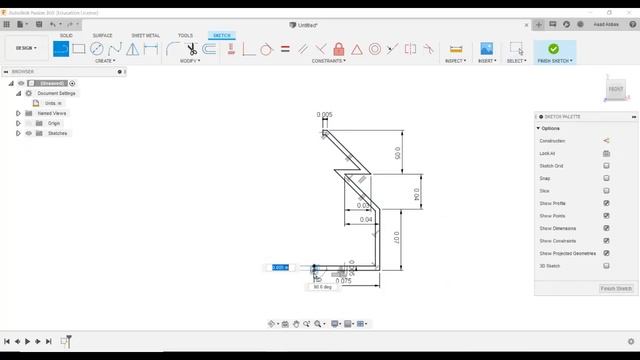The image size is (640, 360).
Task: Click the Undo arrow button
Action: pyautogui.click(x=53, y=24)
